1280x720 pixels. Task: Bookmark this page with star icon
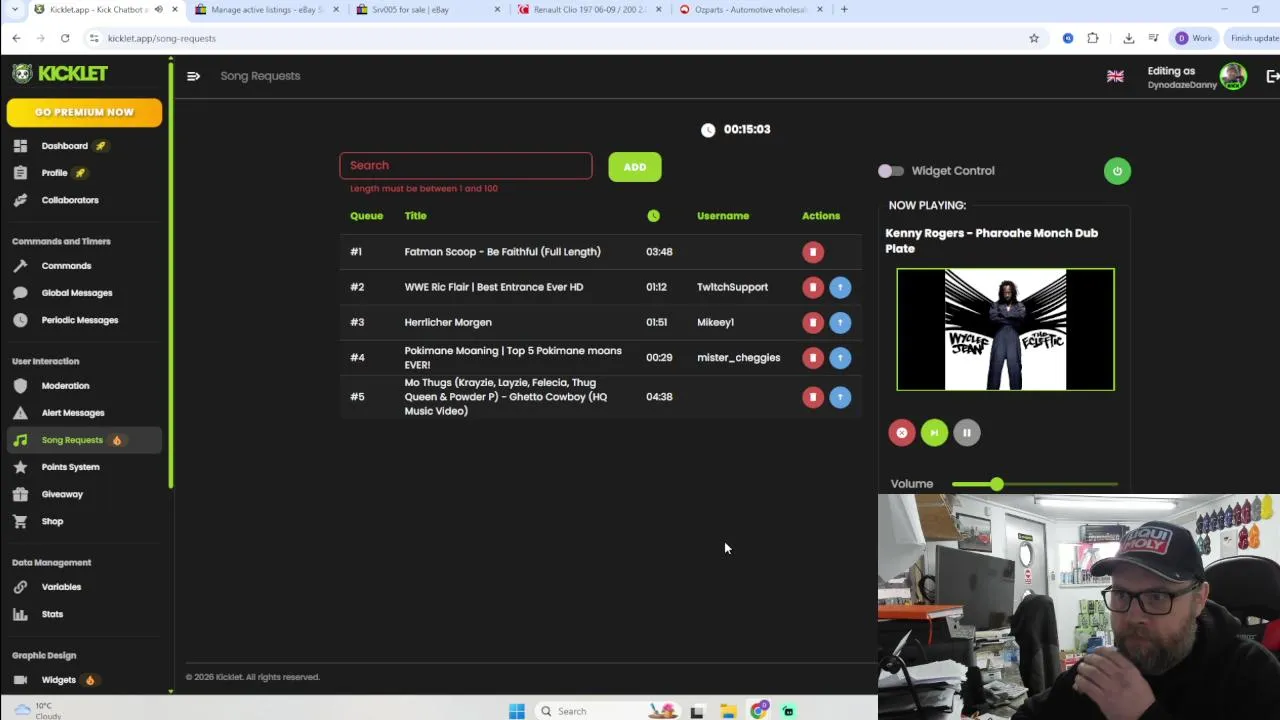1034,38
